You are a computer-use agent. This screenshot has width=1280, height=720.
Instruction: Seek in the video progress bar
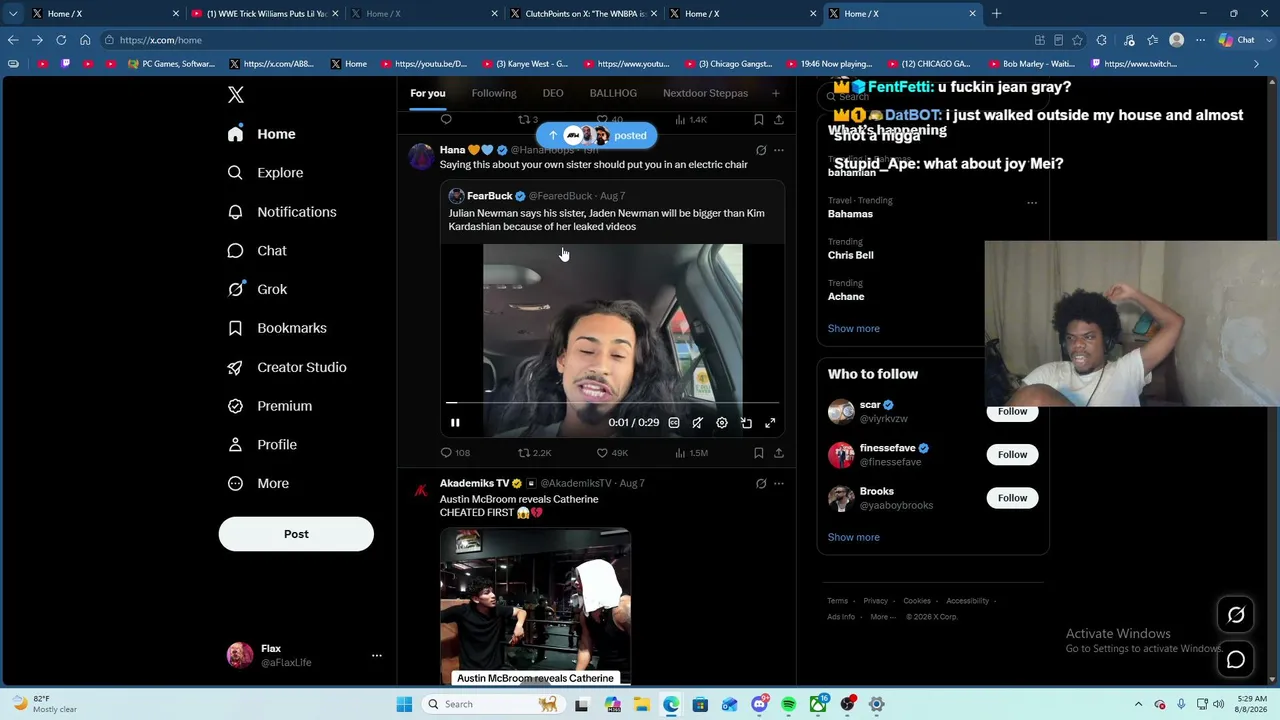[x=612, y=403]
